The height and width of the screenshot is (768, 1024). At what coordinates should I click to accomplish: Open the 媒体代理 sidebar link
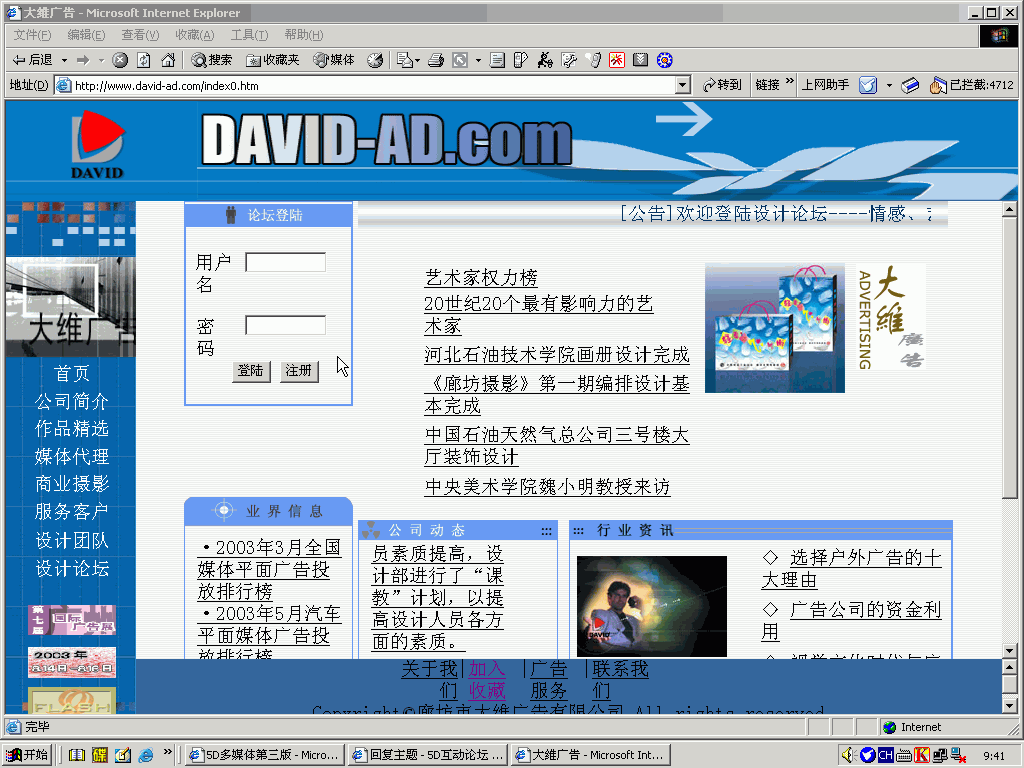pyautogui.click(x=71, y=456)
